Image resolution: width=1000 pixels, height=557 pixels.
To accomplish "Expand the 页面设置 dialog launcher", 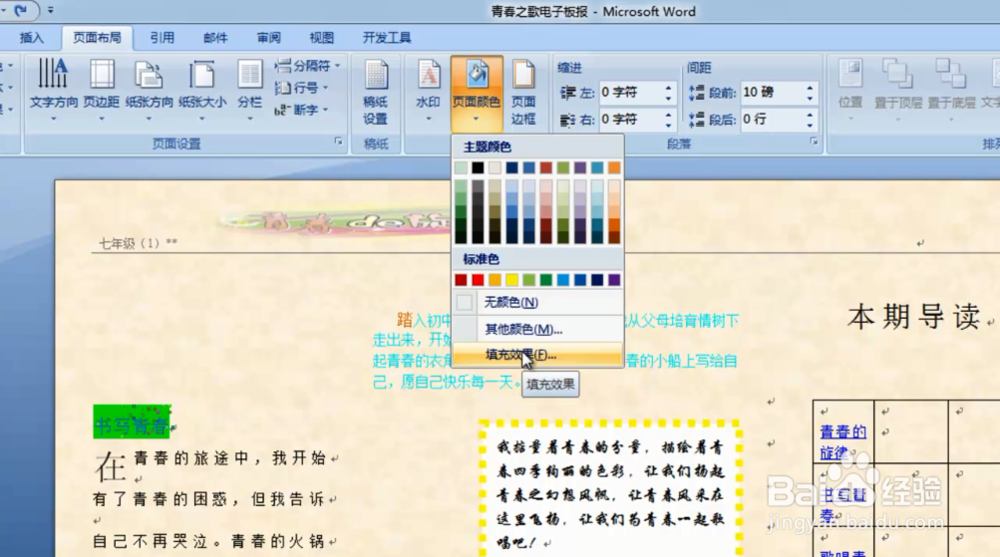I will pos(338,142).
